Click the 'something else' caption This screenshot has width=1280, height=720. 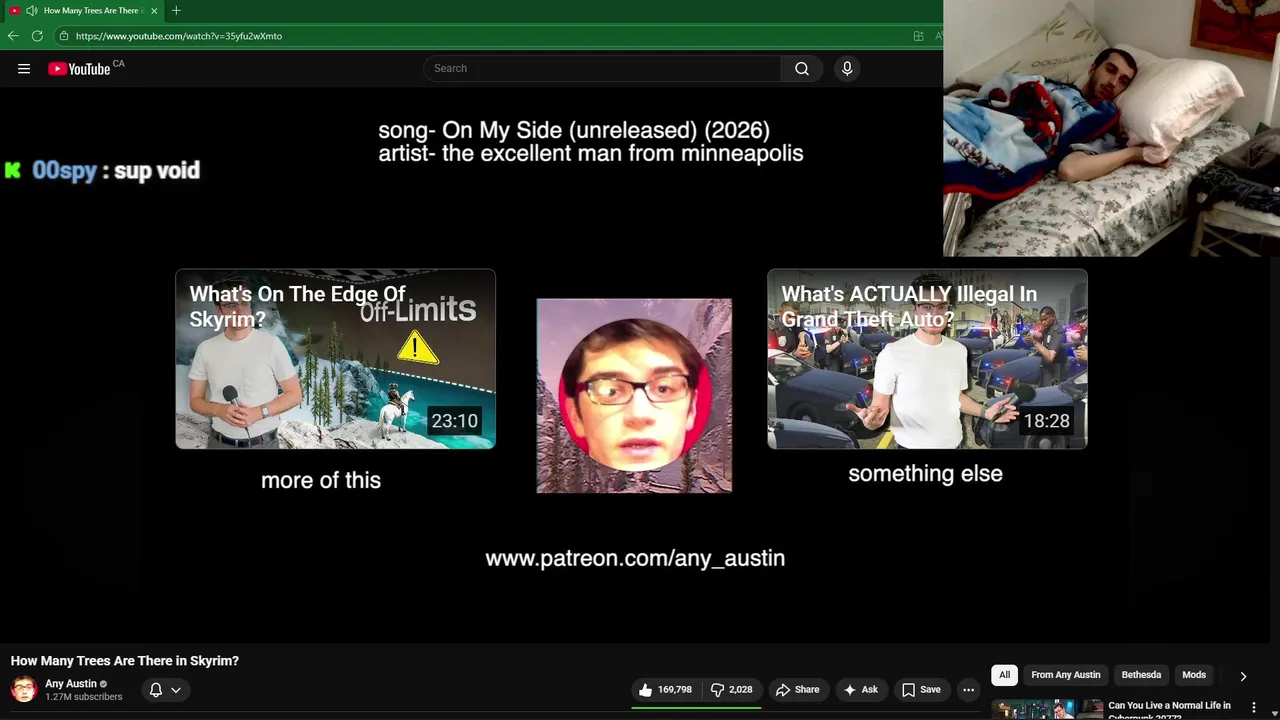[925, 474]
